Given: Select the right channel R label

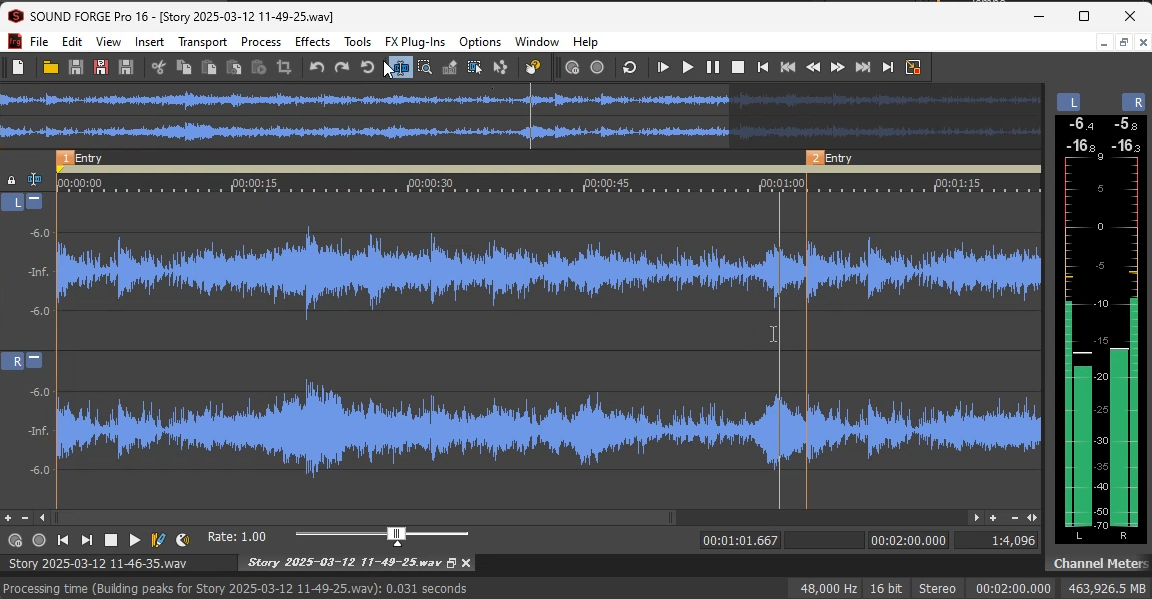Looking at the screenshot, I should [12, 362].
